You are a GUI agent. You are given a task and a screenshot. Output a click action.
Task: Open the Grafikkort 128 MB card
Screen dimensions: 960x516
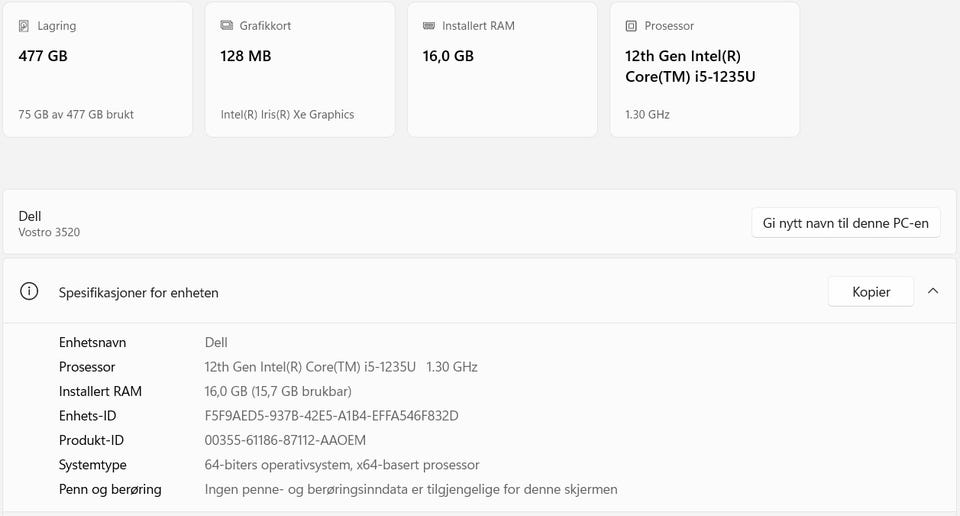point(300,70)
